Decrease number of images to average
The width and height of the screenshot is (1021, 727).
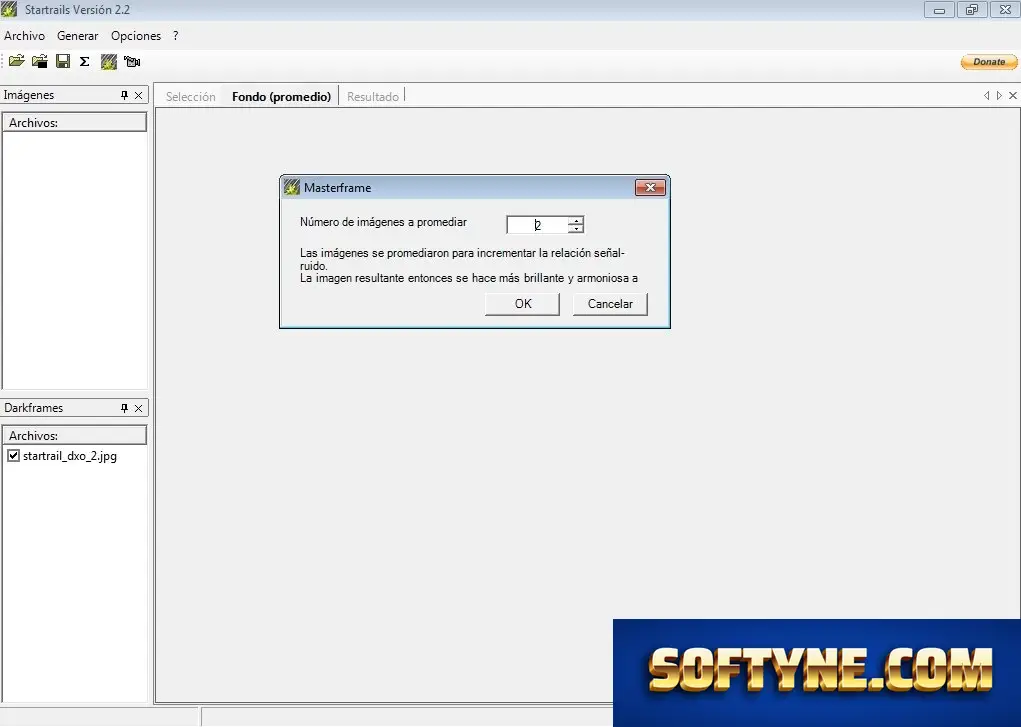click(x=576, y=229)
